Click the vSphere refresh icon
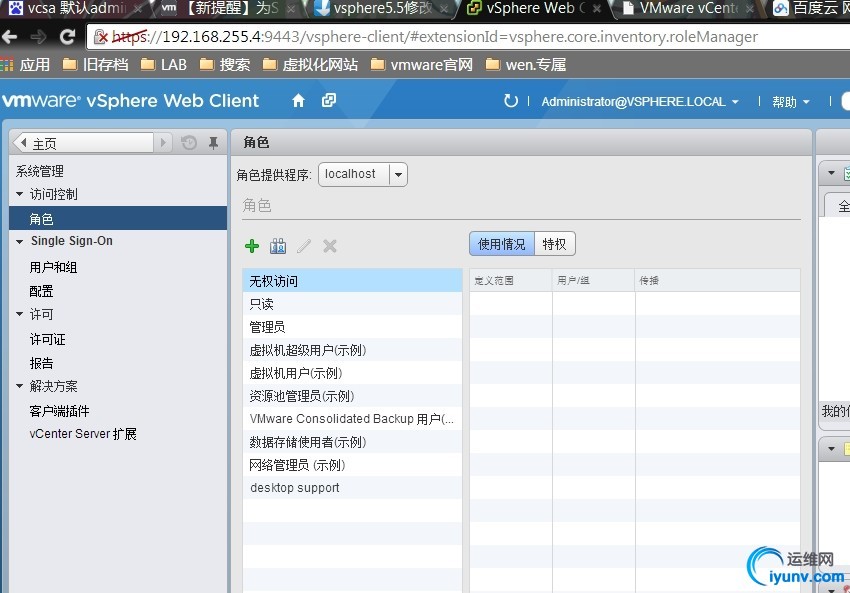Viewport: 850px width, 593px height. (511, 101)
